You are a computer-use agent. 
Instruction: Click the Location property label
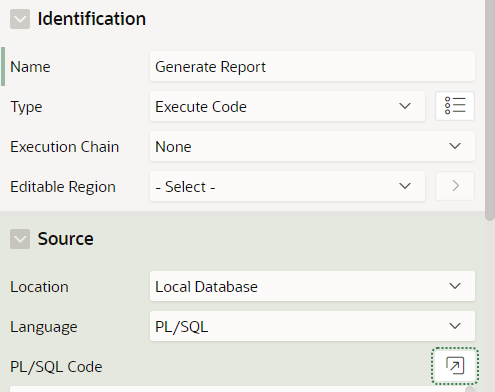point(39,287)
